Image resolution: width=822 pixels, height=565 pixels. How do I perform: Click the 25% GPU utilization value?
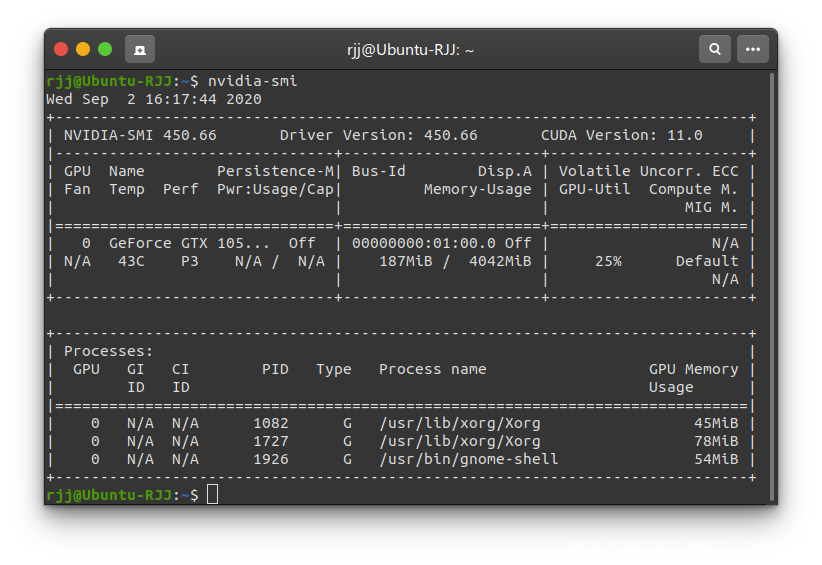coord(608,262)
